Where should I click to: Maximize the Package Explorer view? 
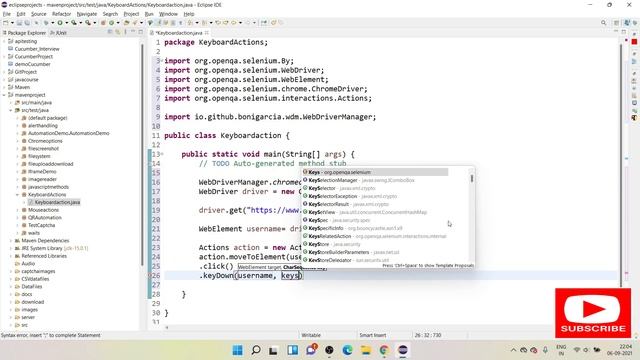(x=140, y=32)
